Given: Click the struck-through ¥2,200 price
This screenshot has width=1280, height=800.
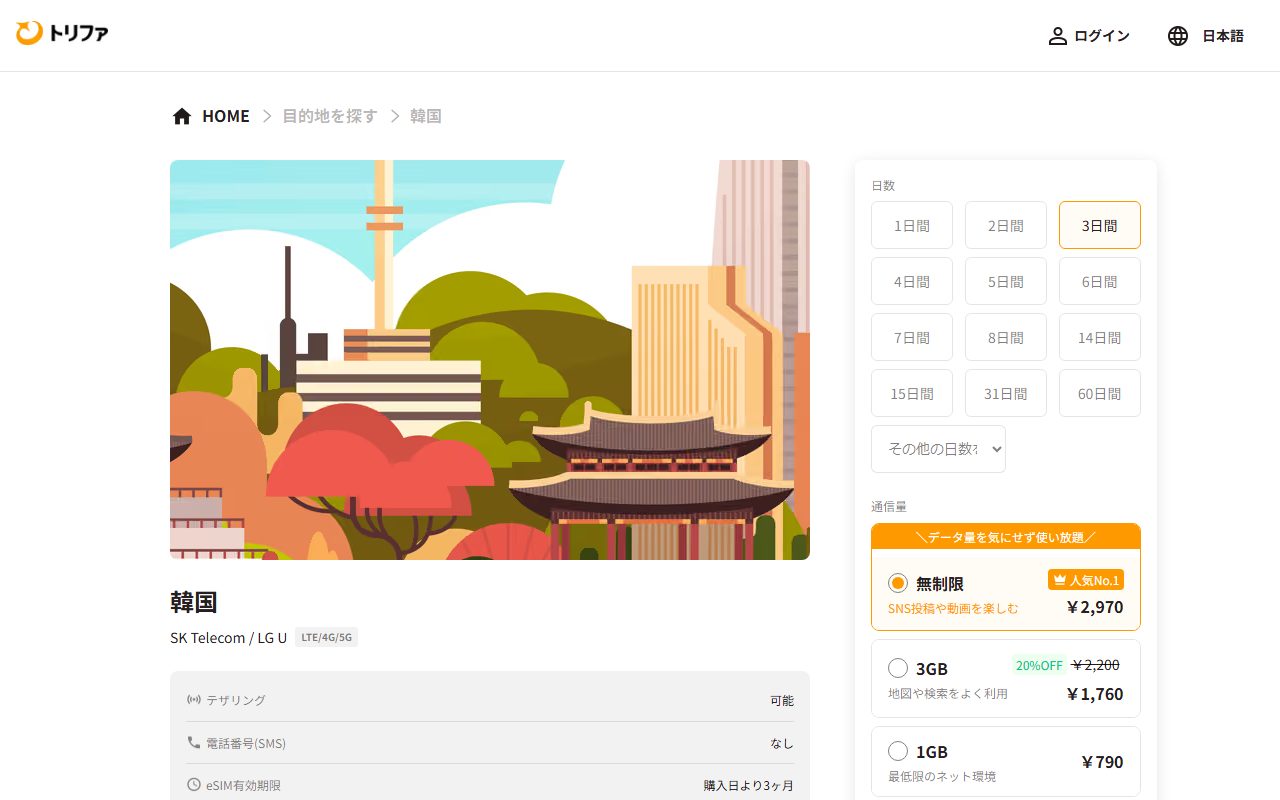Looking at the screenshot, I should 1096,665.
